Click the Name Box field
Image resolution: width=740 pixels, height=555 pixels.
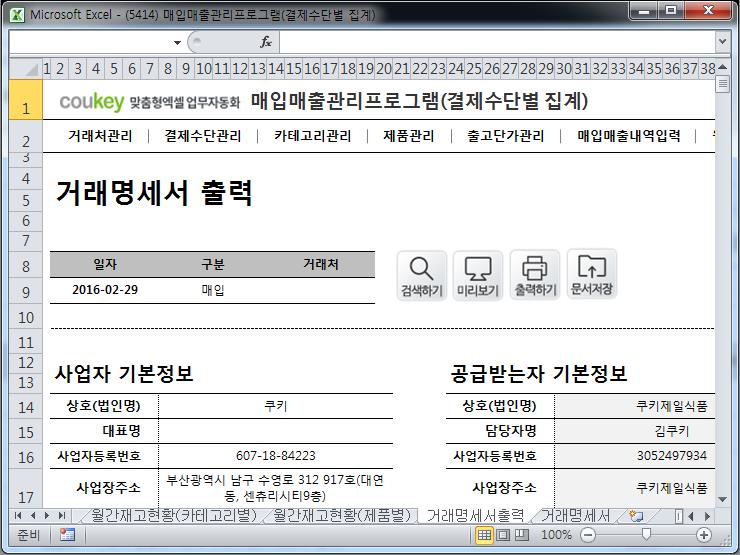(x=90, y=42)
